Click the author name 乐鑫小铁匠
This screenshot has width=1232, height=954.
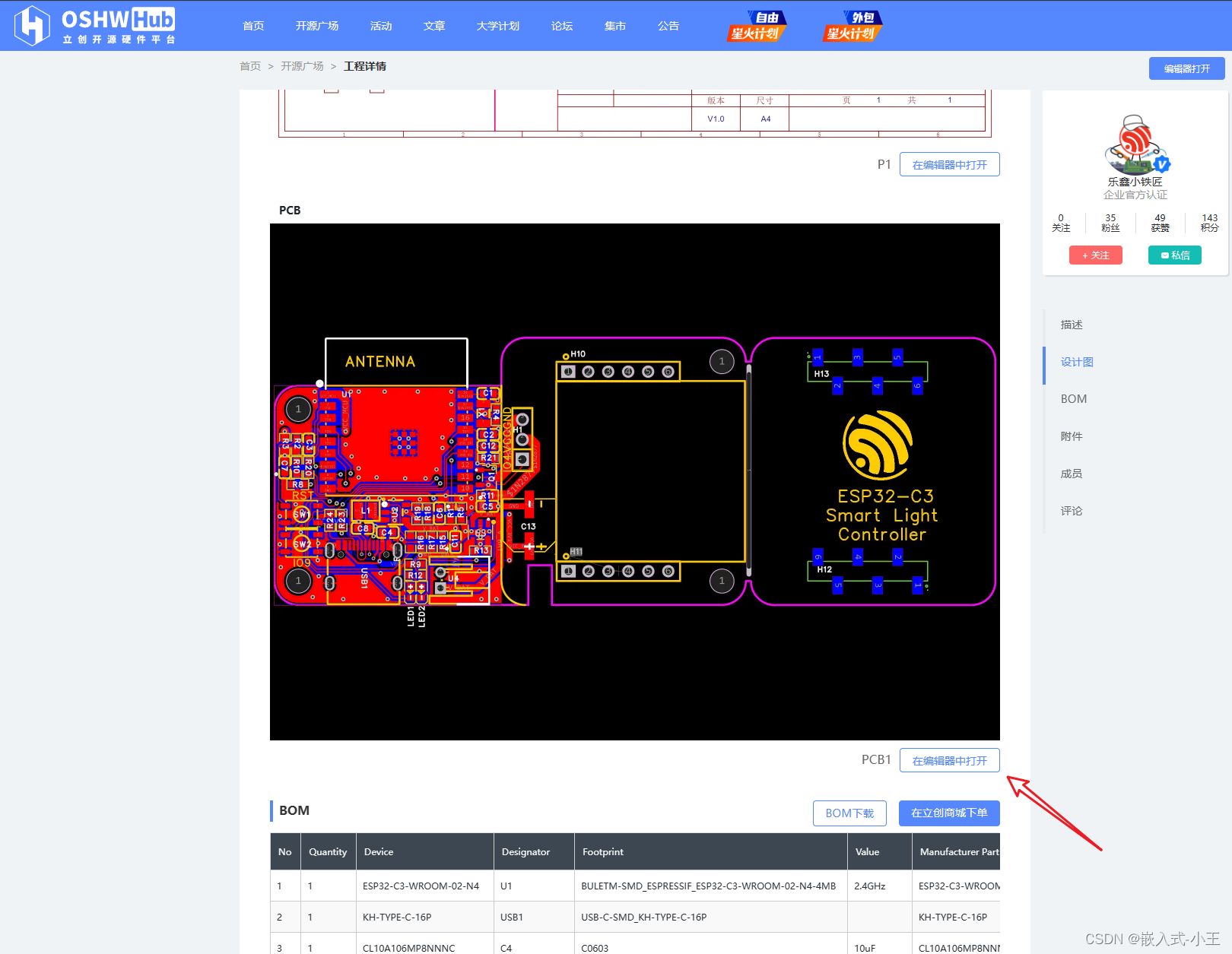click(x=1135, y=182)
